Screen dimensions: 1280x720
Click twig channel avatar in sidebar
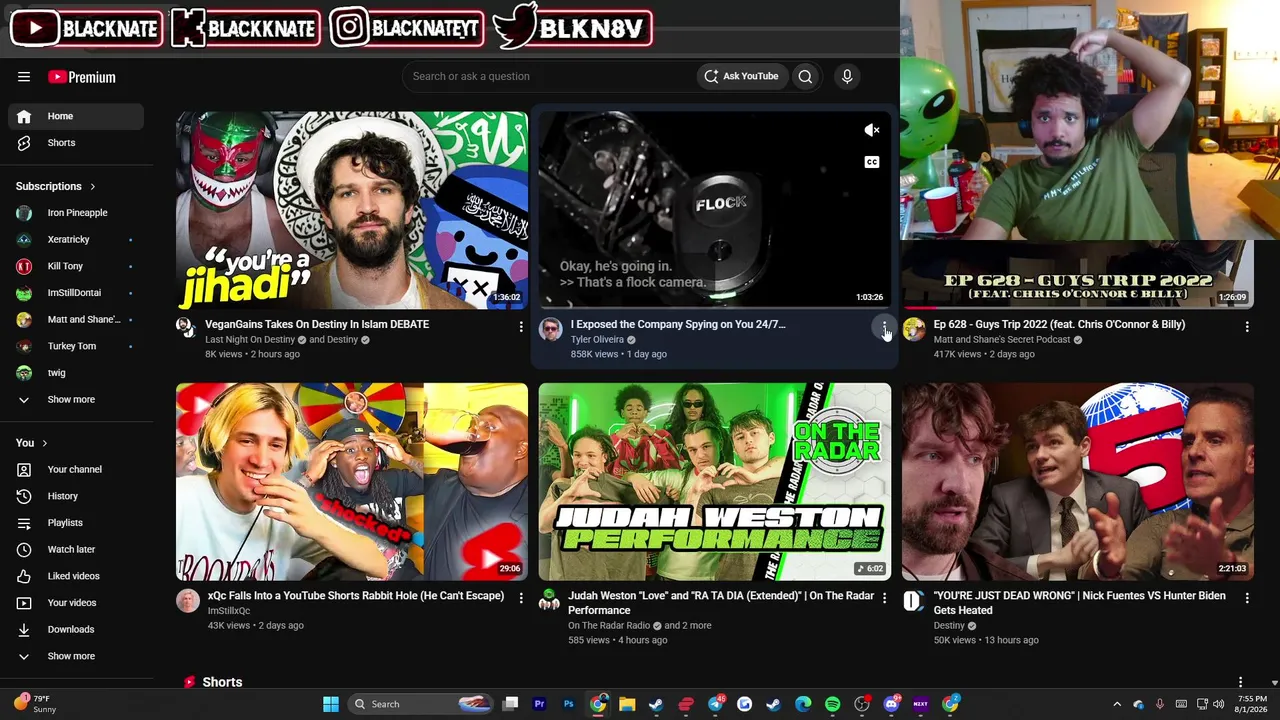[x=24, y=373]
